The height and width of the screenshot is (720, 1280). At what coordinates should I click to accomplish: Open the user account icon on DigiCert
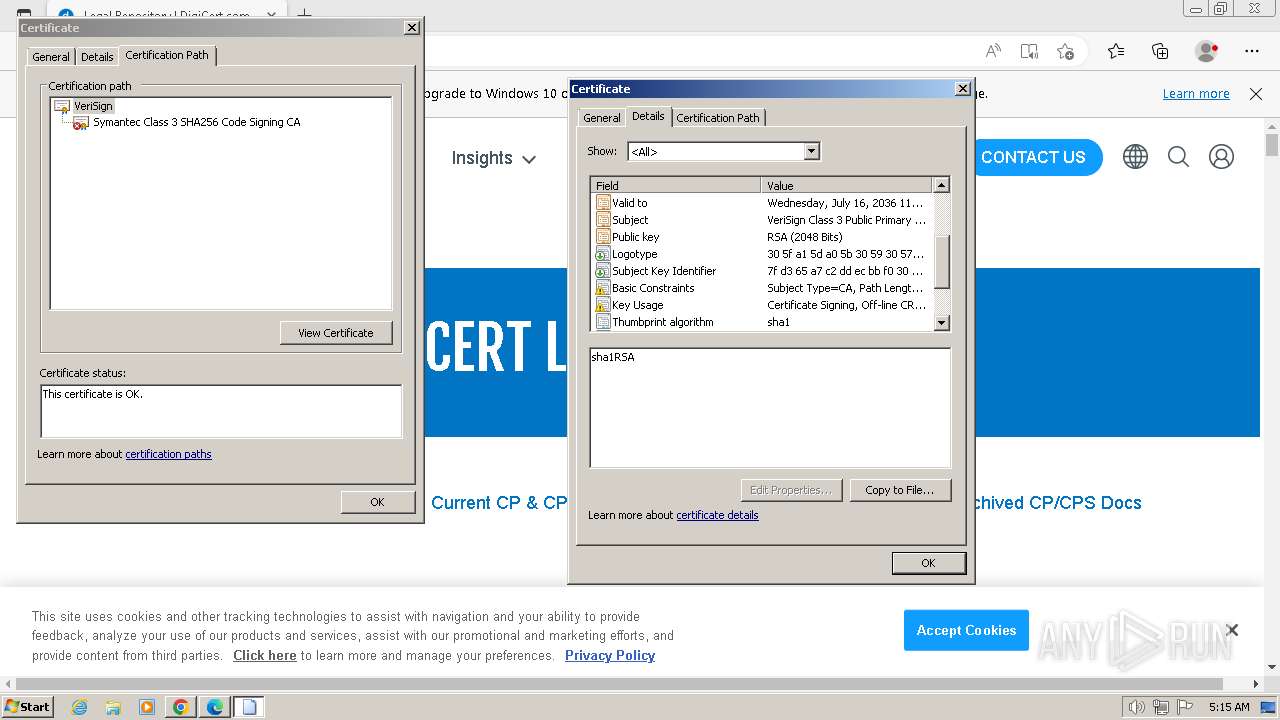point(1221,157)
